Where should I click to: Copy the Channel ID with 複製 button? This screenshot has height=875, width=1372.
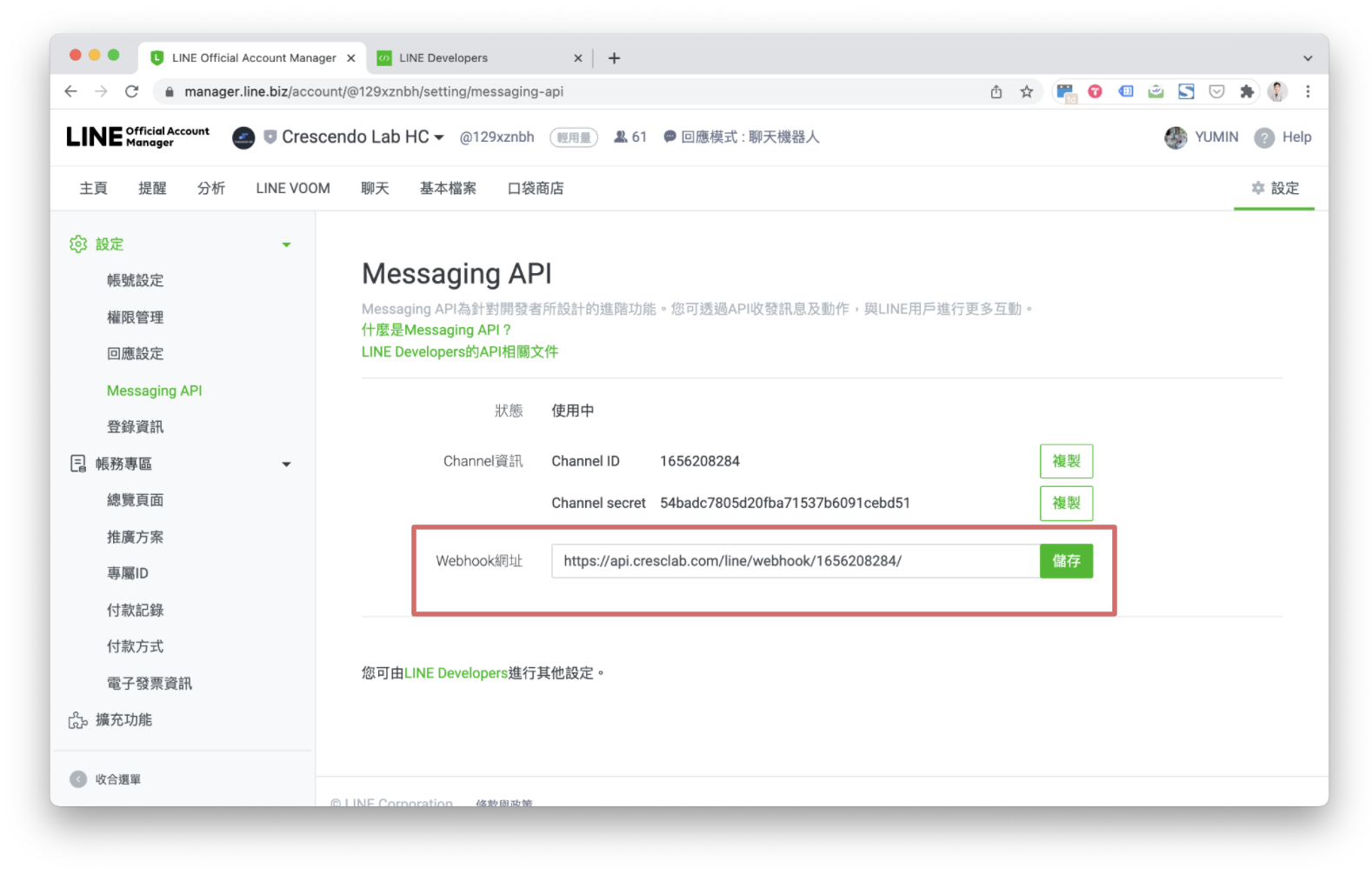click(x=1066, y=461)
